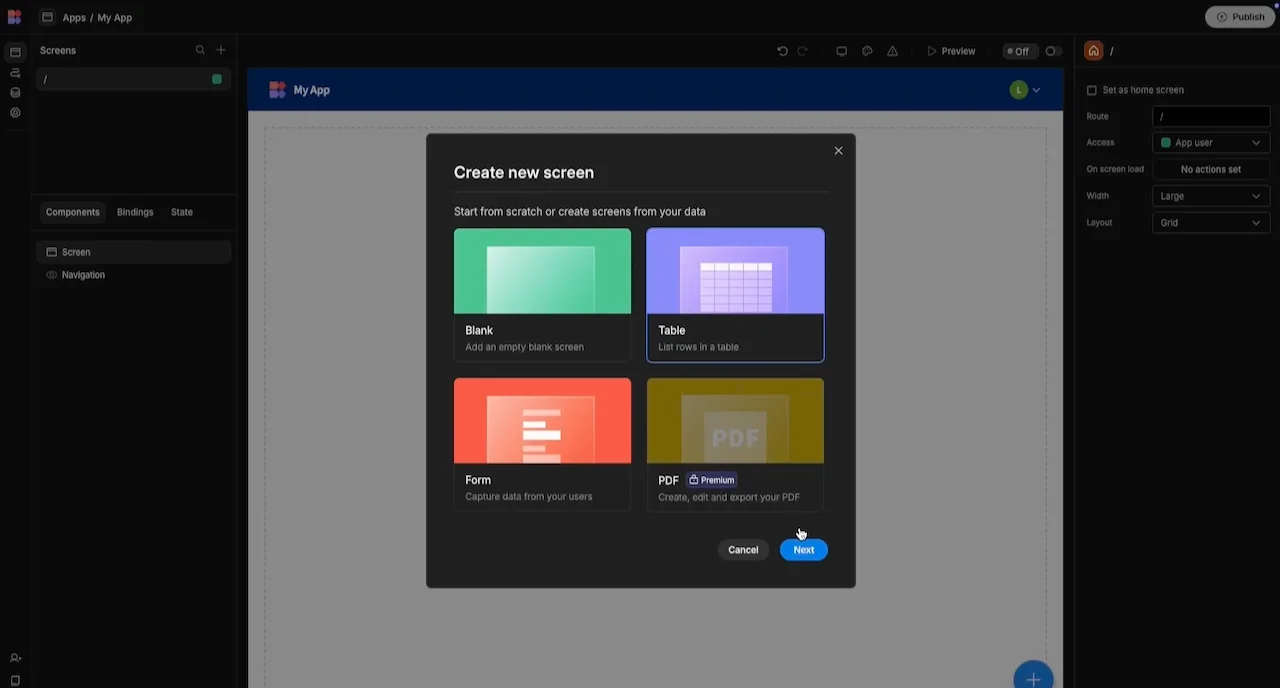
Task: Expand the Access App user dropdown
Action: tap(1211, 143)
